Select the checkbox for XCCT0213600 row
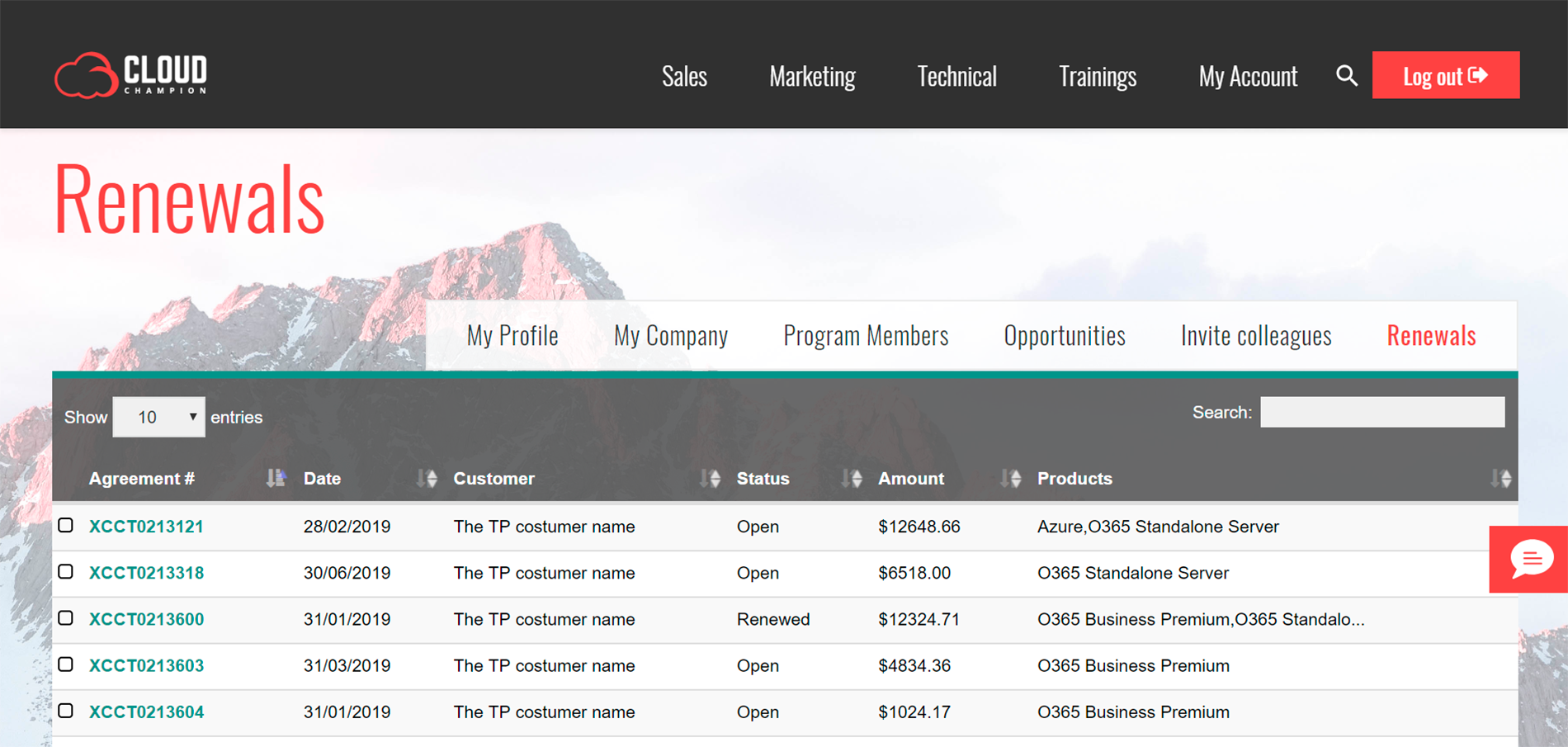The height and width of the screenshot is (747, 1568). (x=66, y=618)
